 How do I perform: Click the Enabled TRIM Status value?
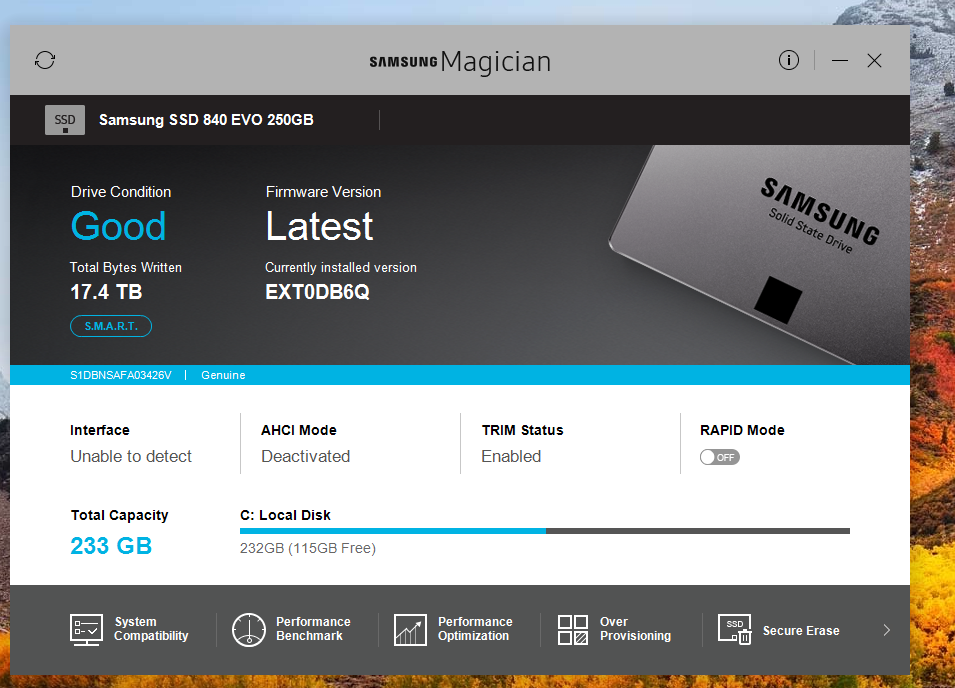511,456
